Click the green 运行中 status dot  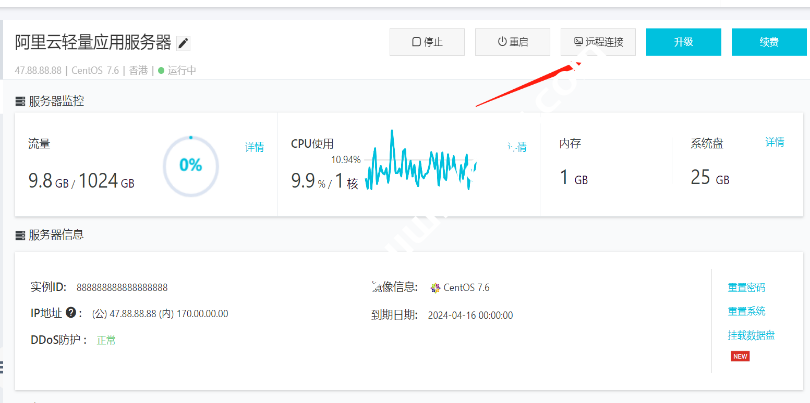(x=161, y=71)
